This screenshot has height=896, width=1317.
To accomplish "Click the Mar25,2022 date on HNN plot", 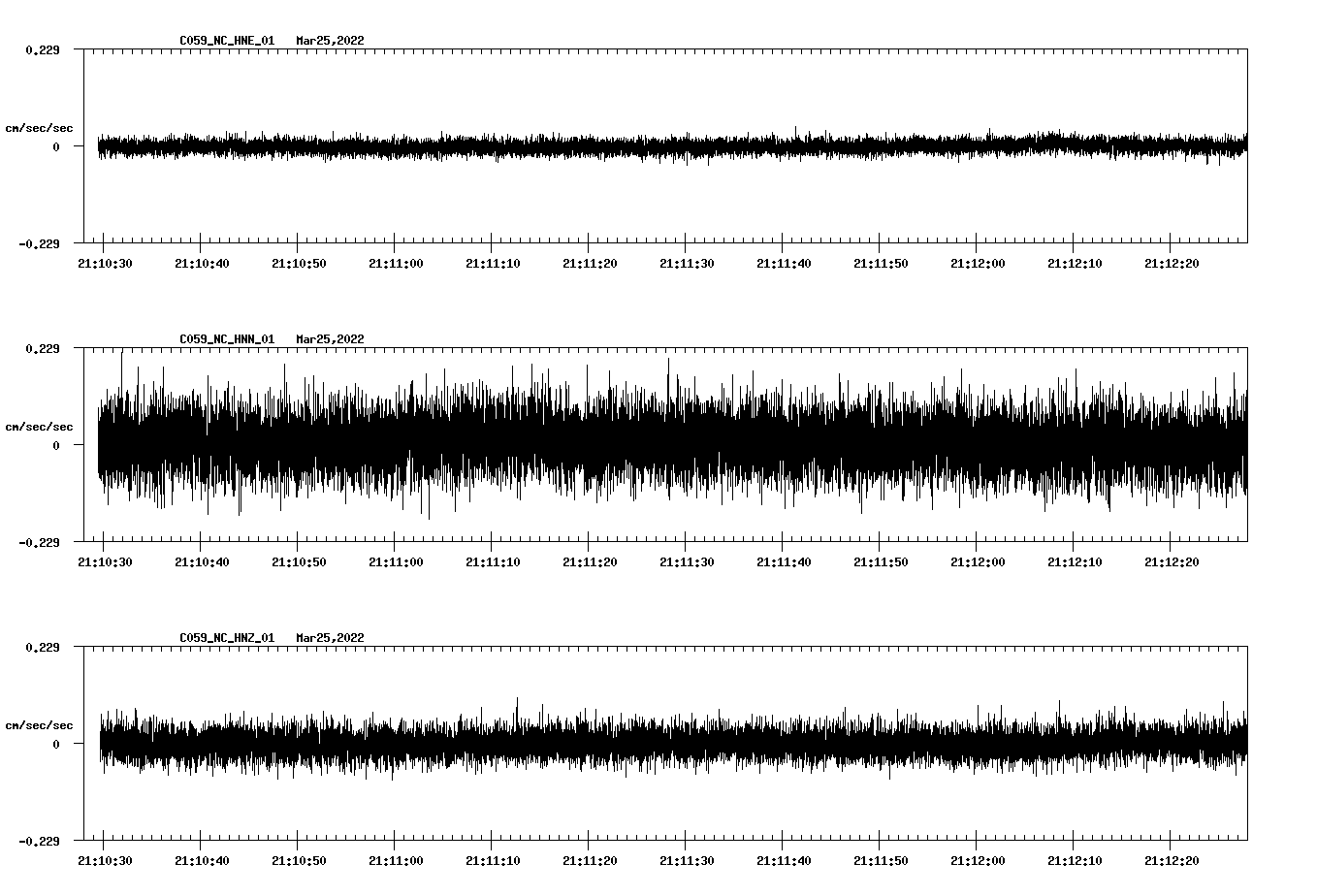I will coord(330,339).
